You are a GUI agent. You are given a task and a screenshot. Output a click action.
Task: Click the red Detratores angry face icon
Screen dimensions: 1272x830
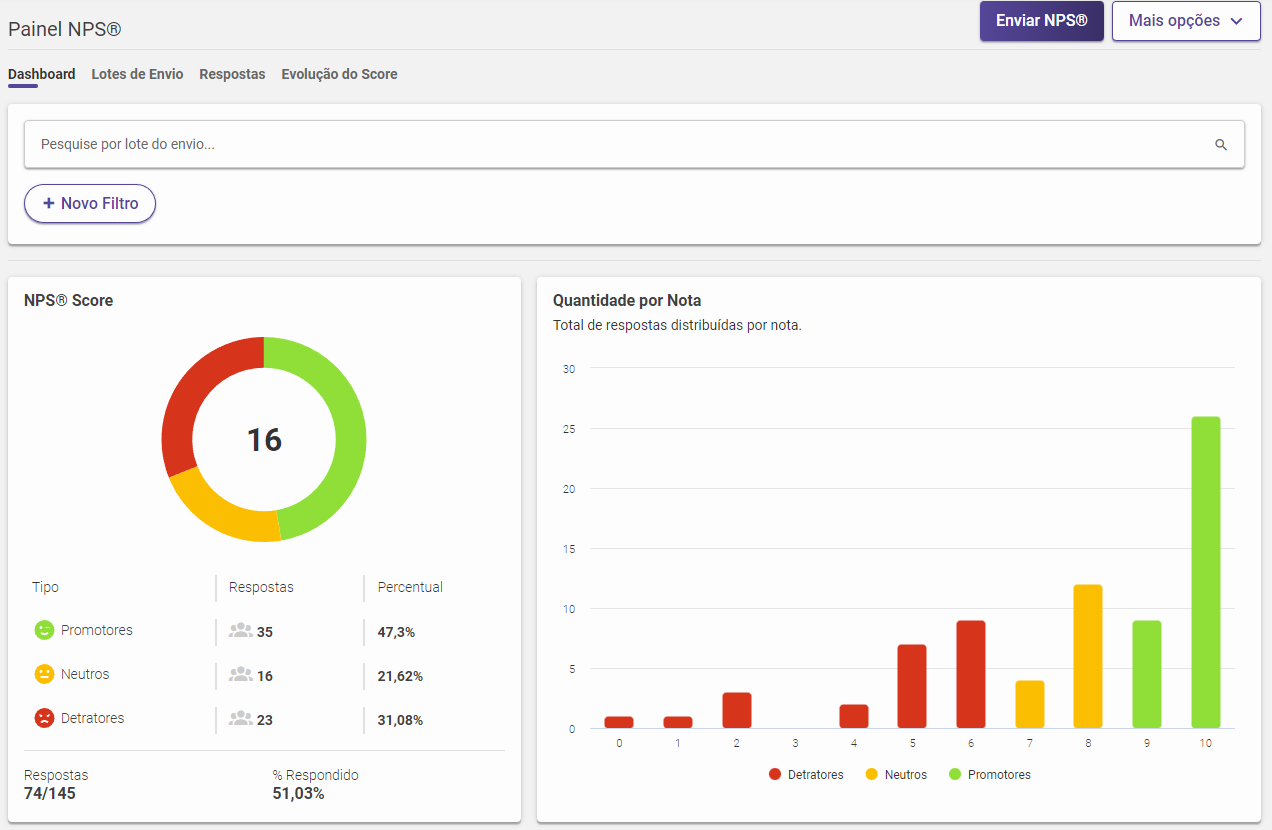point(44,718)
